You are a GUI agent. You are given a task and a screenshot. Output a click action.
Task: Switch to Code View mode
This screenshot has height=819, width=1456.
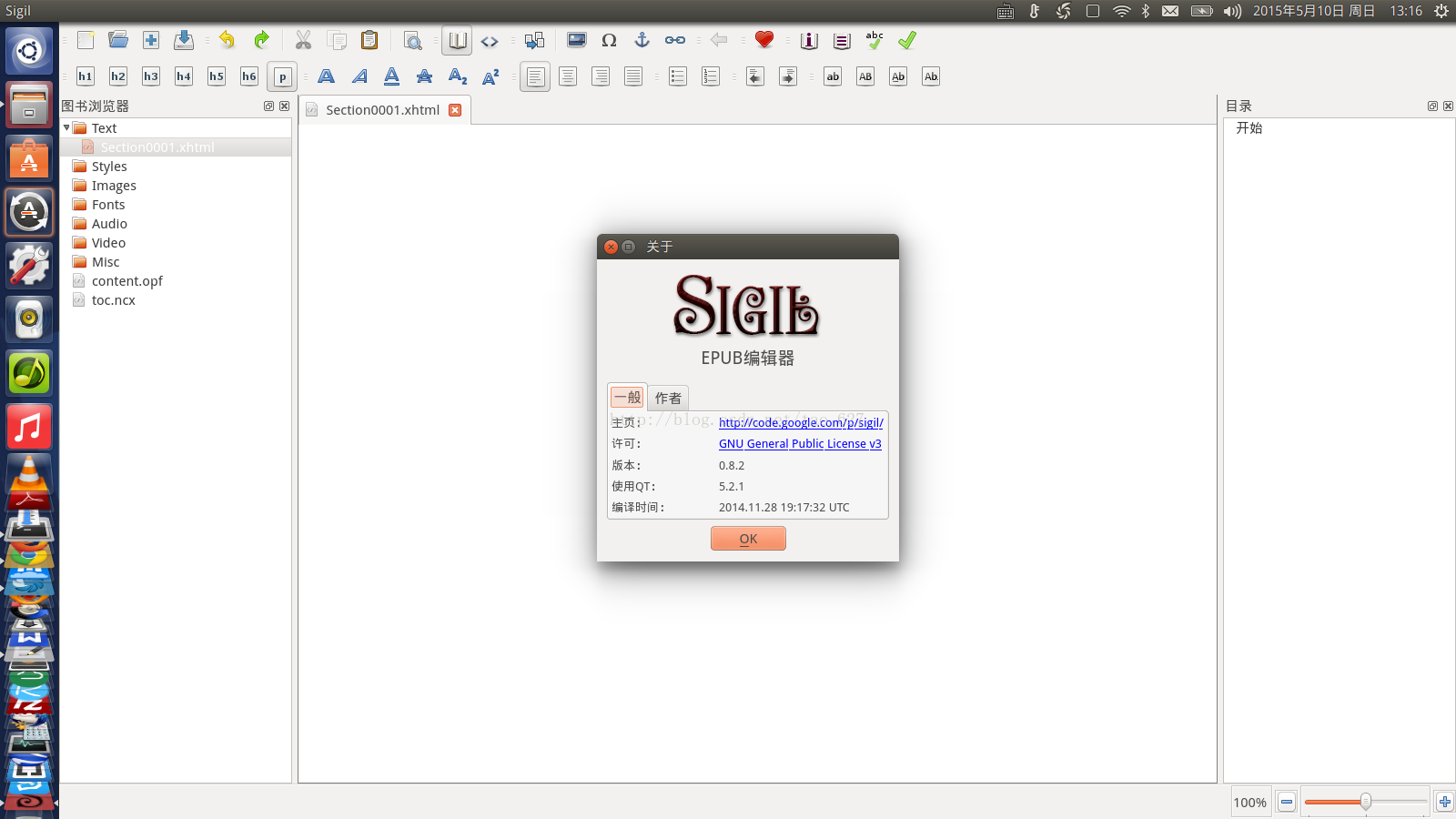tap(490, 40)
